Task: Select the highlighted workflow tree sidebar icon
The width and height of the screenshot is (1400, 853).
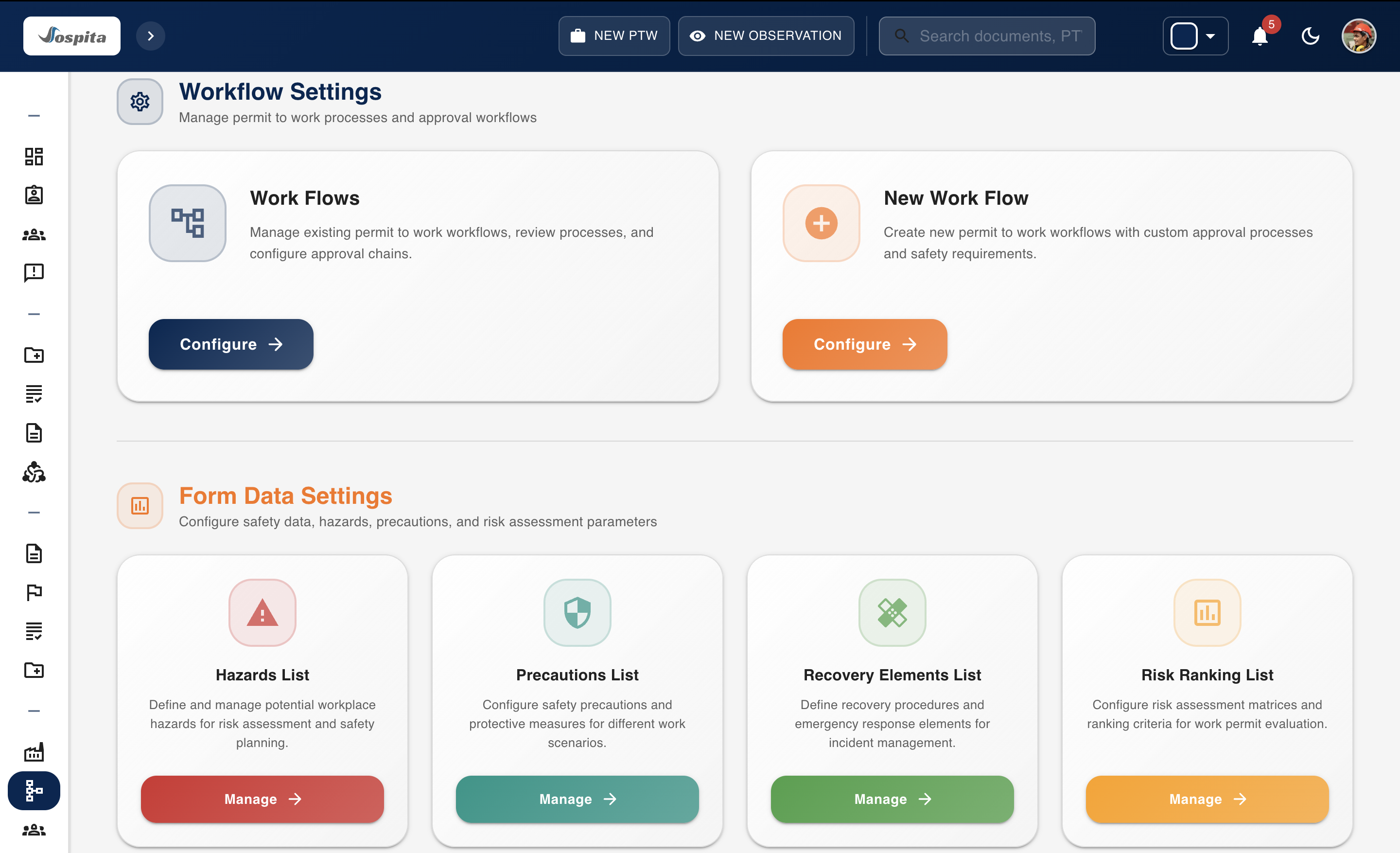Action: [34, 790]
